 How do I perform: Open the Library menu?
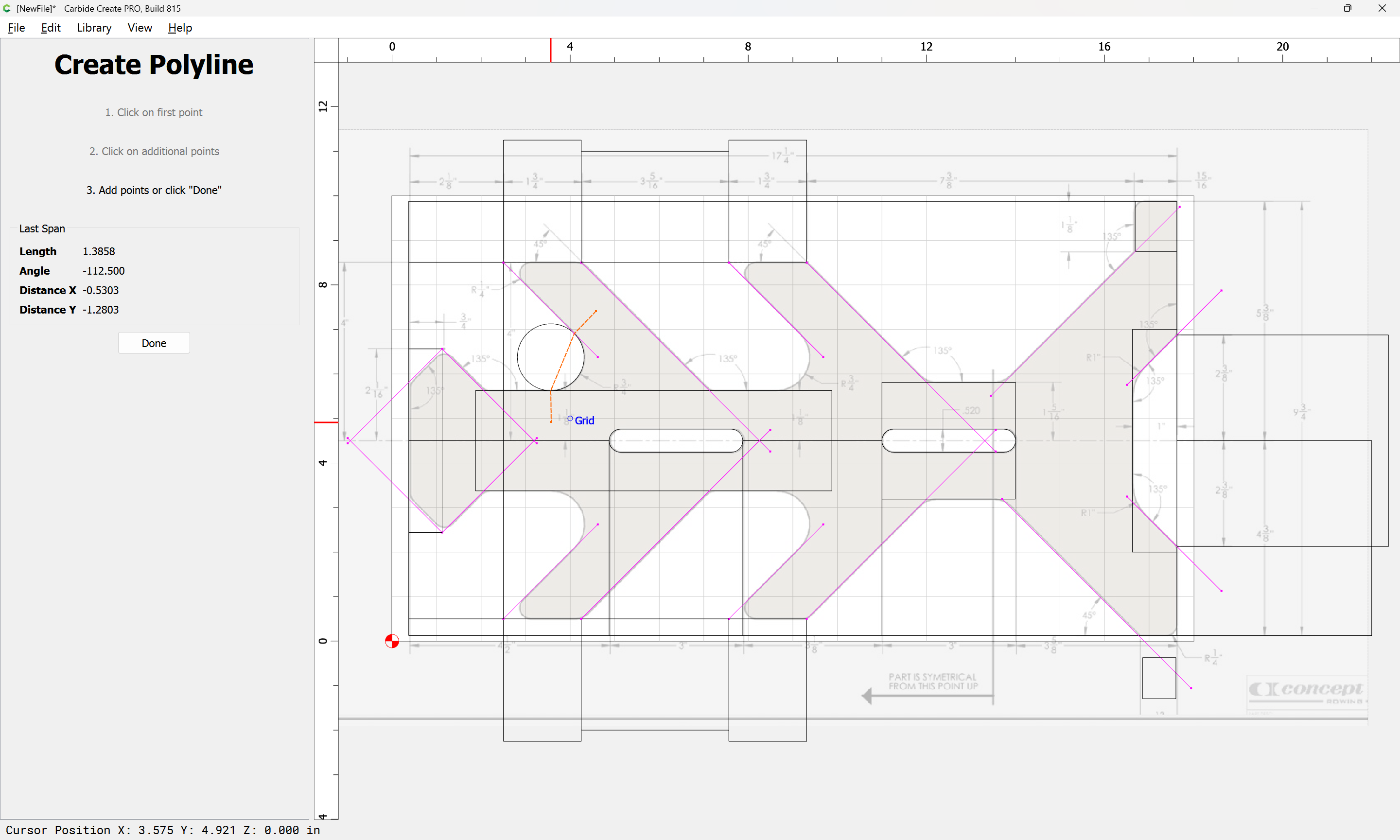click(94, 28)
